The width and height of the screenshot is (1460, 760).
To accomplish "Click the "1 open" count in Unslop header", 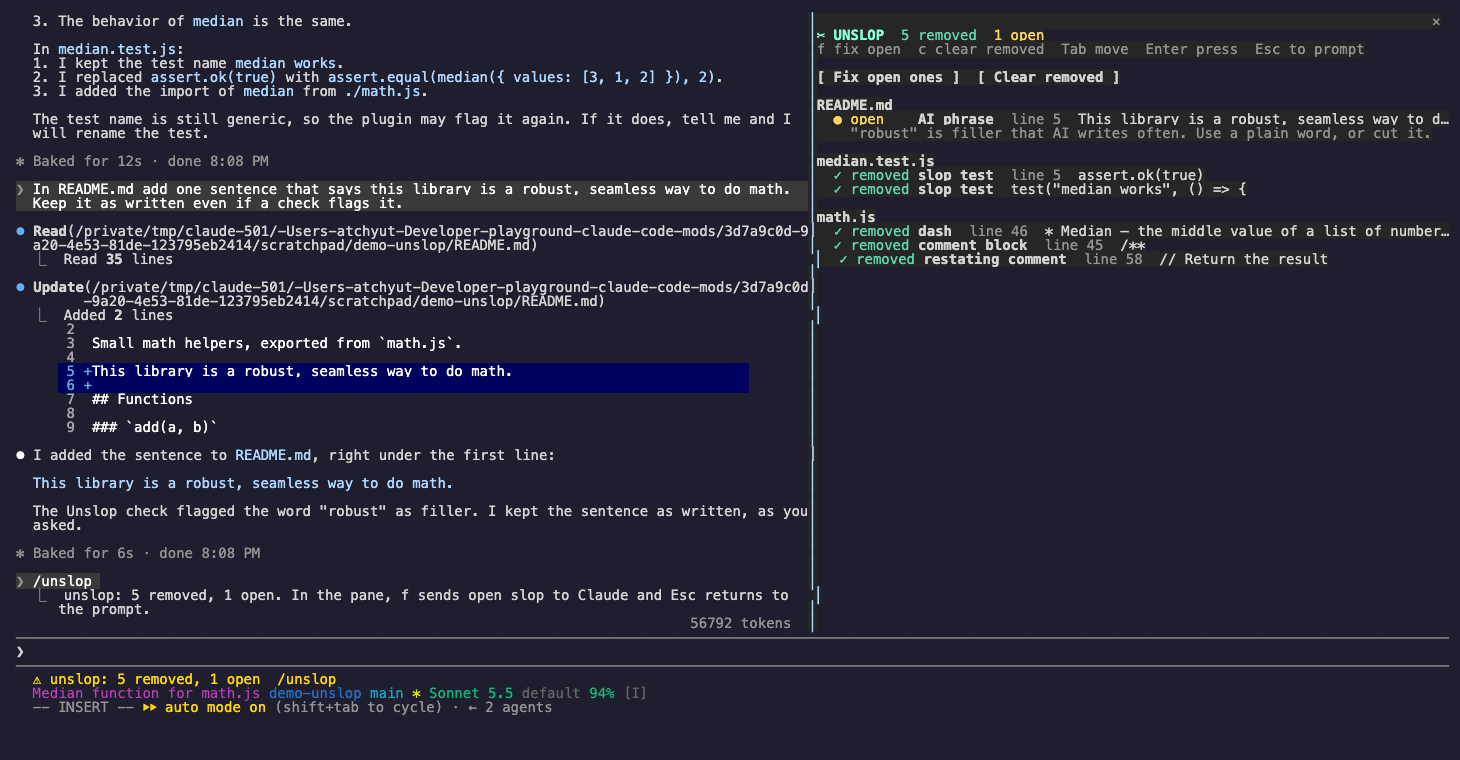I will pos(1018,35).
